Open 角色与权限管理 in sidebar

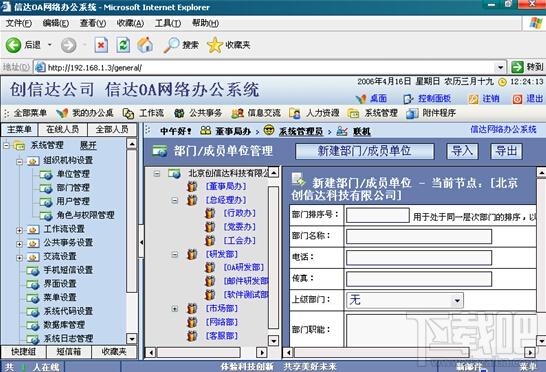coord(85,215)
